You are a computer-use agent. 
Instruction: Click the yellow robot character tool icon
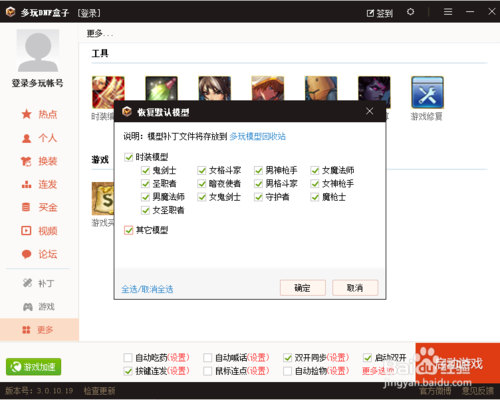point(321,88)
